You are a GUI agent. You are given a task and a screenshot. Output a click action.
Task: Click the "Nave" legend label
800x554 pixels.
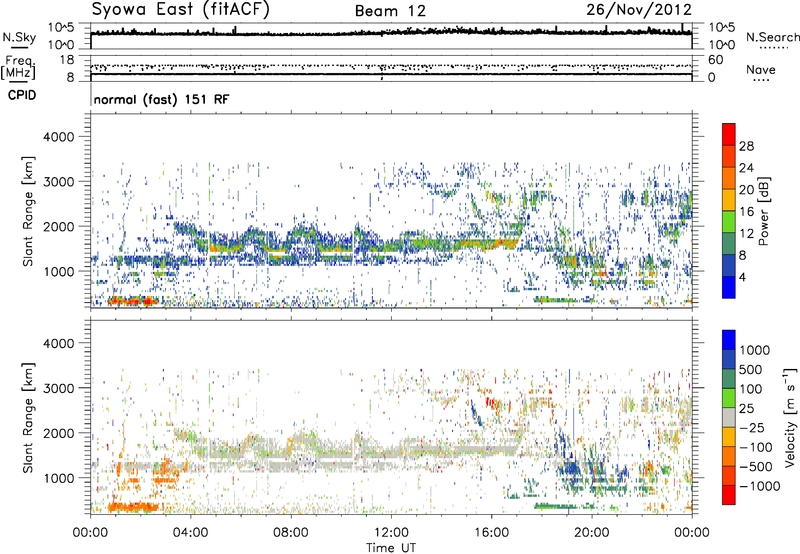click(x=761, y=69)
